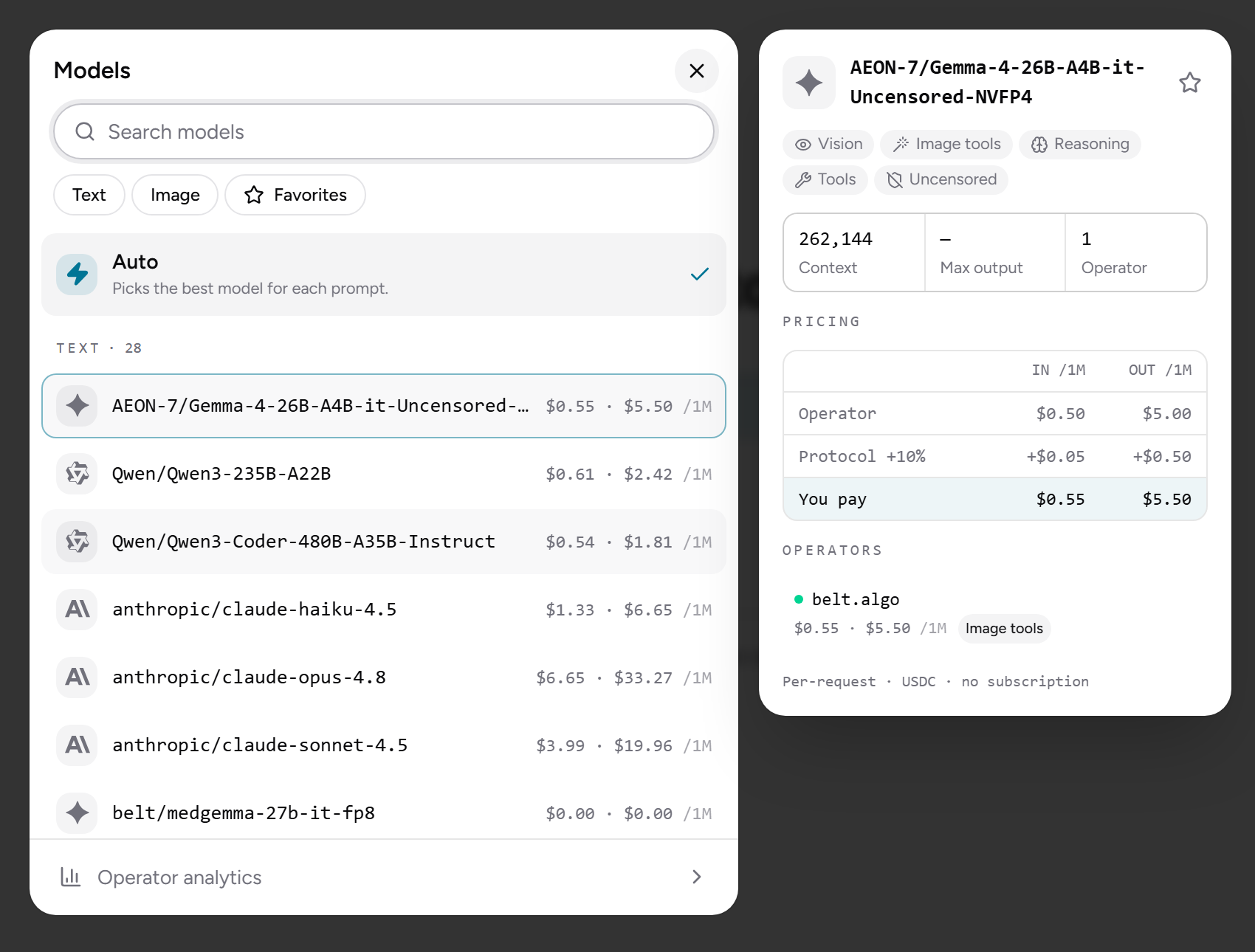Click the claude-haiku-4.5 price $1.33 · $6.65
Screen dimensions: 1255x952
click(609, 610)
